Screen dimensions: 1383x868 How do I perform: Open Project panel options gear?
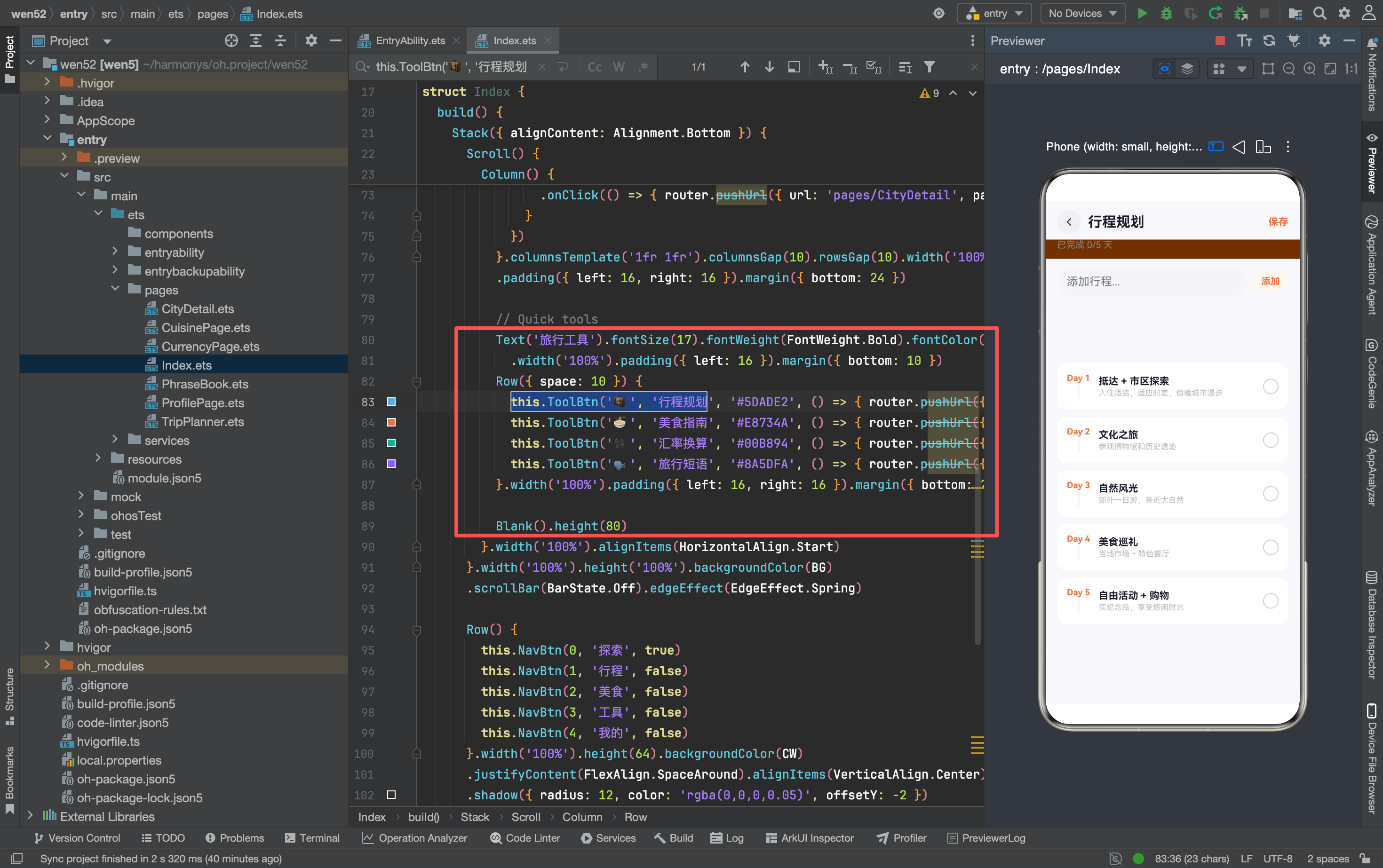pyautogui.click(x=311, y=41)
